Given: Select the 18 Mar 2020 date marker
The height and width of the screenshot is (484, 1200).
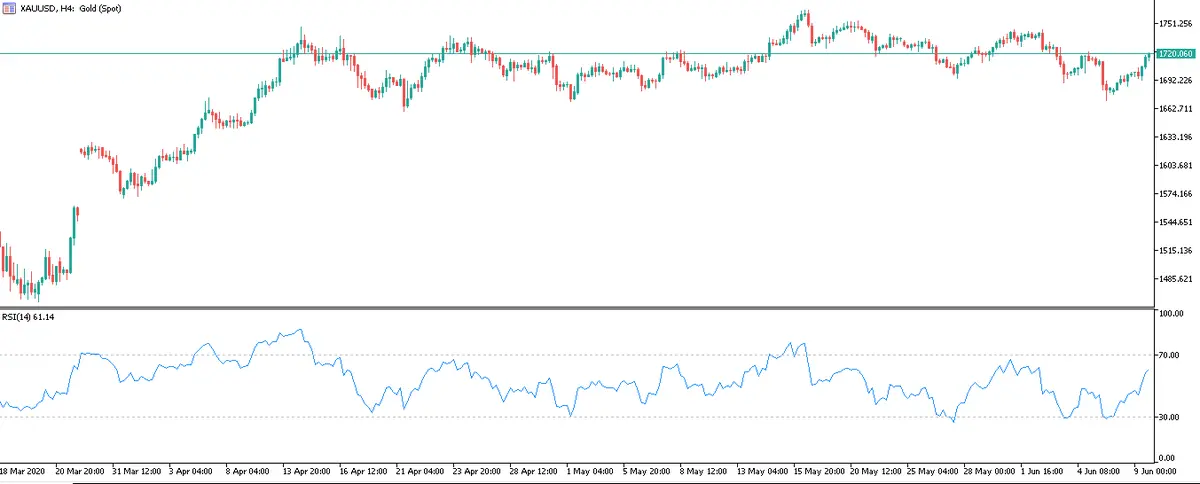Looking at the screenshot, I should [x=23, y=470].
